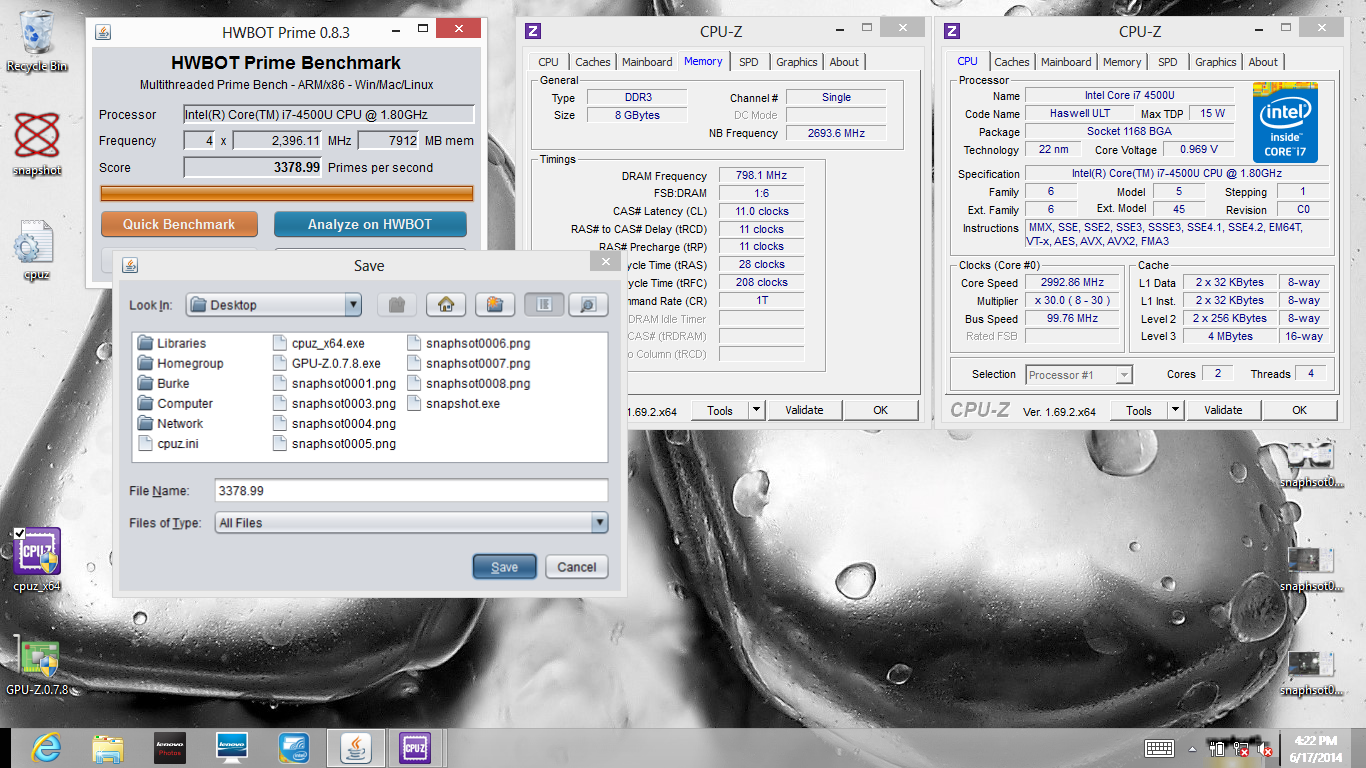Click the Quick Benchmark button
This screenshot has height=768, width=1366.
click(x=179, y=224)
